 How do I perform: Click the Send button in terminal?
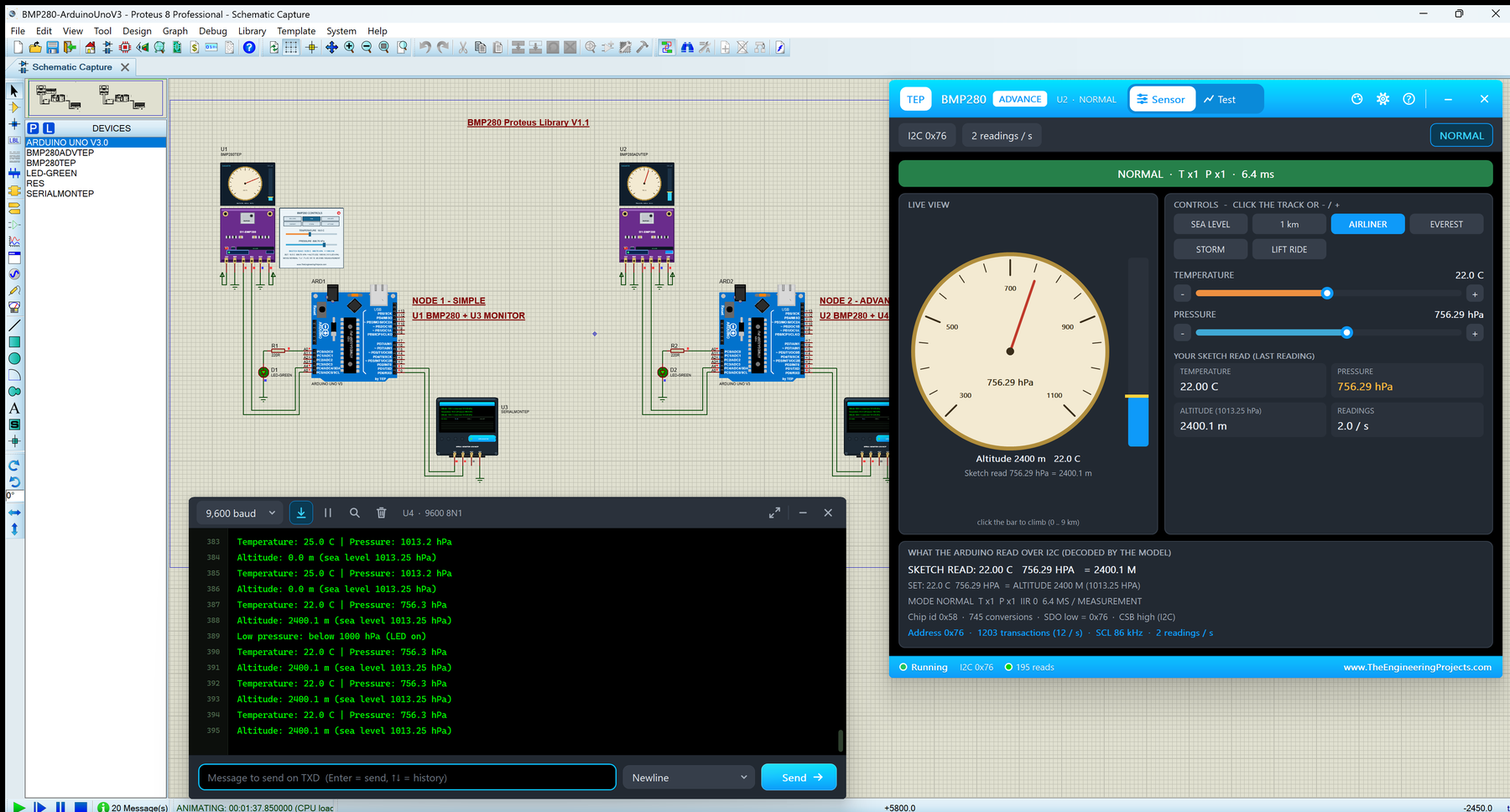[x=799, y=778]
